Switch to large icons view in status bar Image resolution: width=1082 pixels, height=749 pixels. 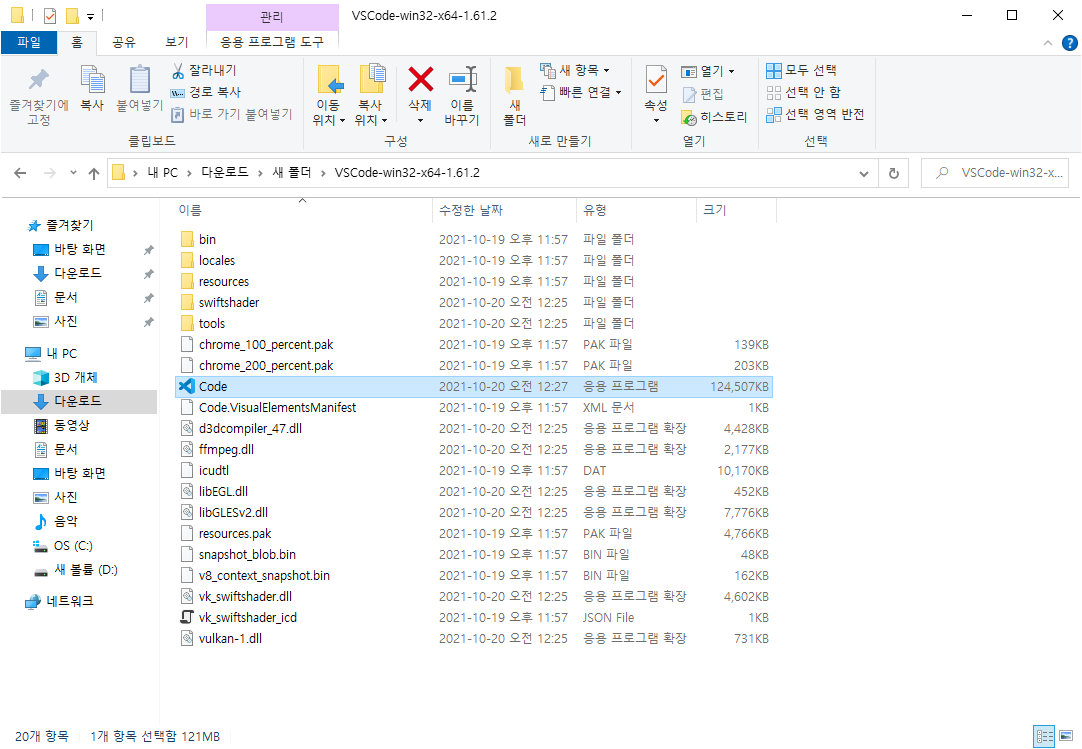click(1066, 735)
